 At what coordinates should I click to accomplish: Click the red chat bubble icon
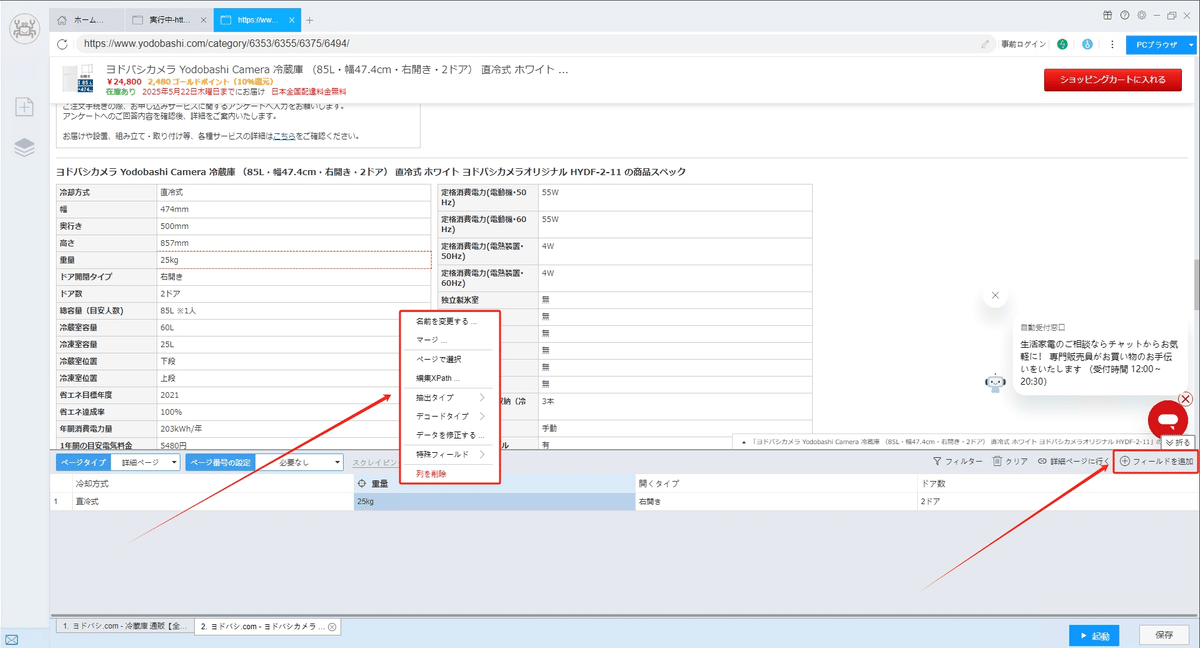(1167, 419)
